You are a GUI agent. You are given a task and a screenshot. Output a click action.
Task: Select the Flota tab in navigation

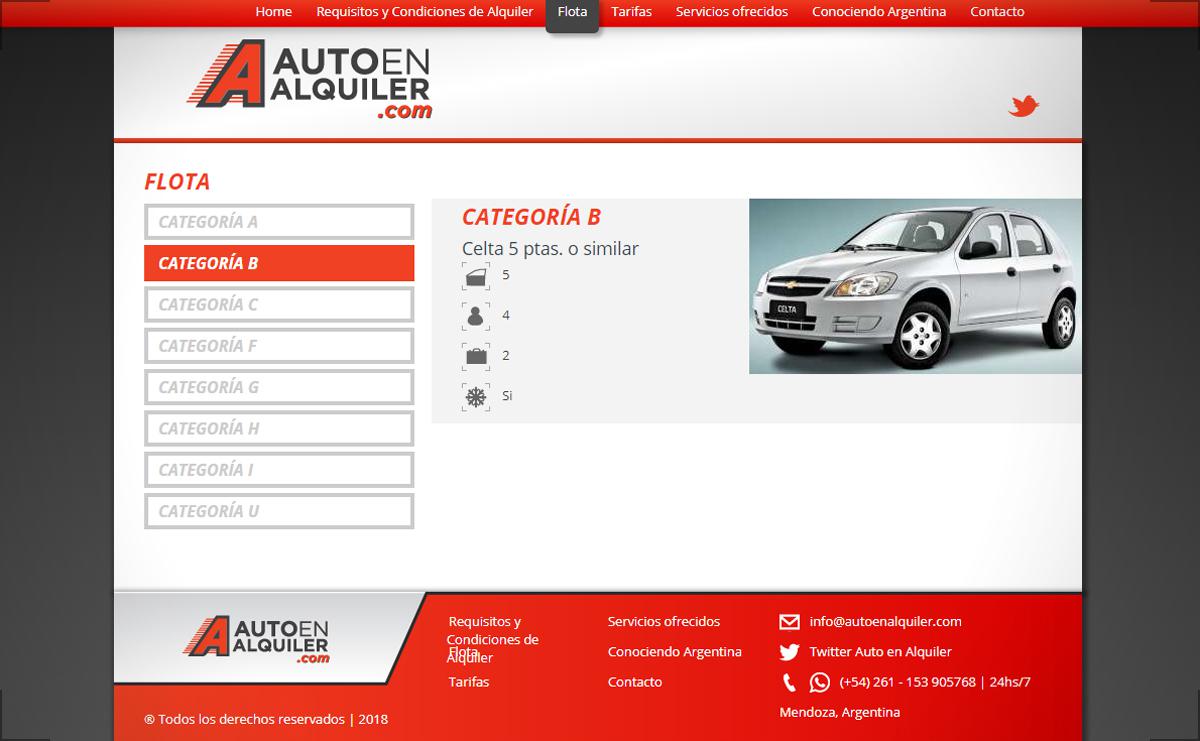572,13
